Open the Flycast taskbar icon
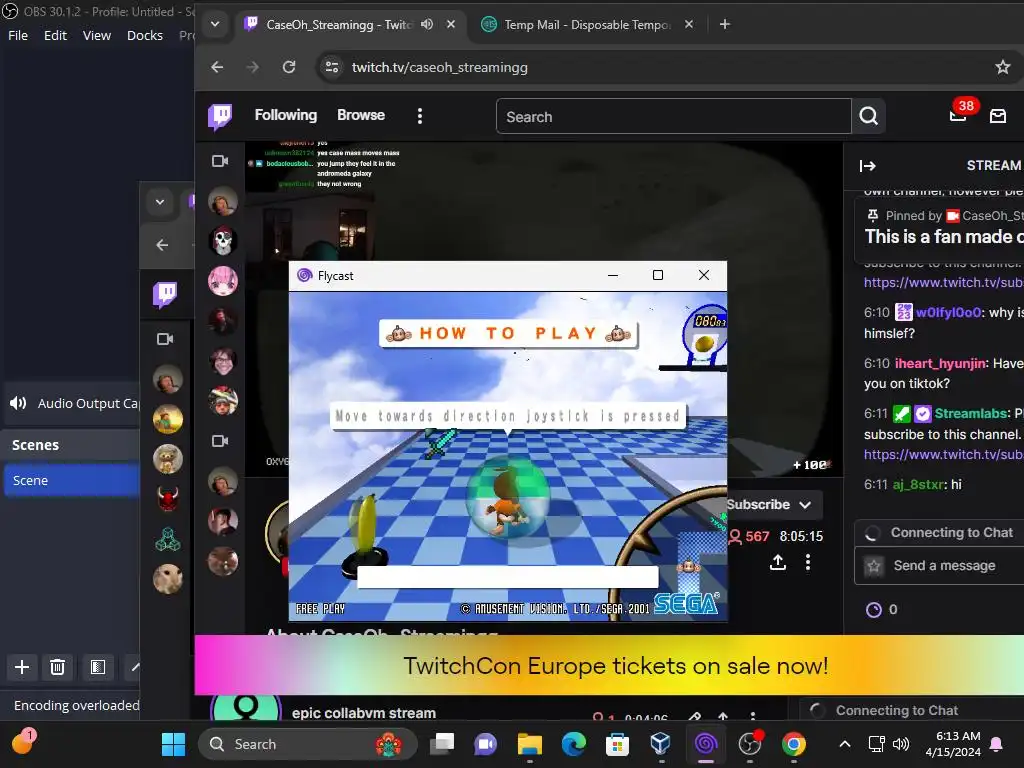The height and width of the screenshot is (768, 1024). point(705,744)
